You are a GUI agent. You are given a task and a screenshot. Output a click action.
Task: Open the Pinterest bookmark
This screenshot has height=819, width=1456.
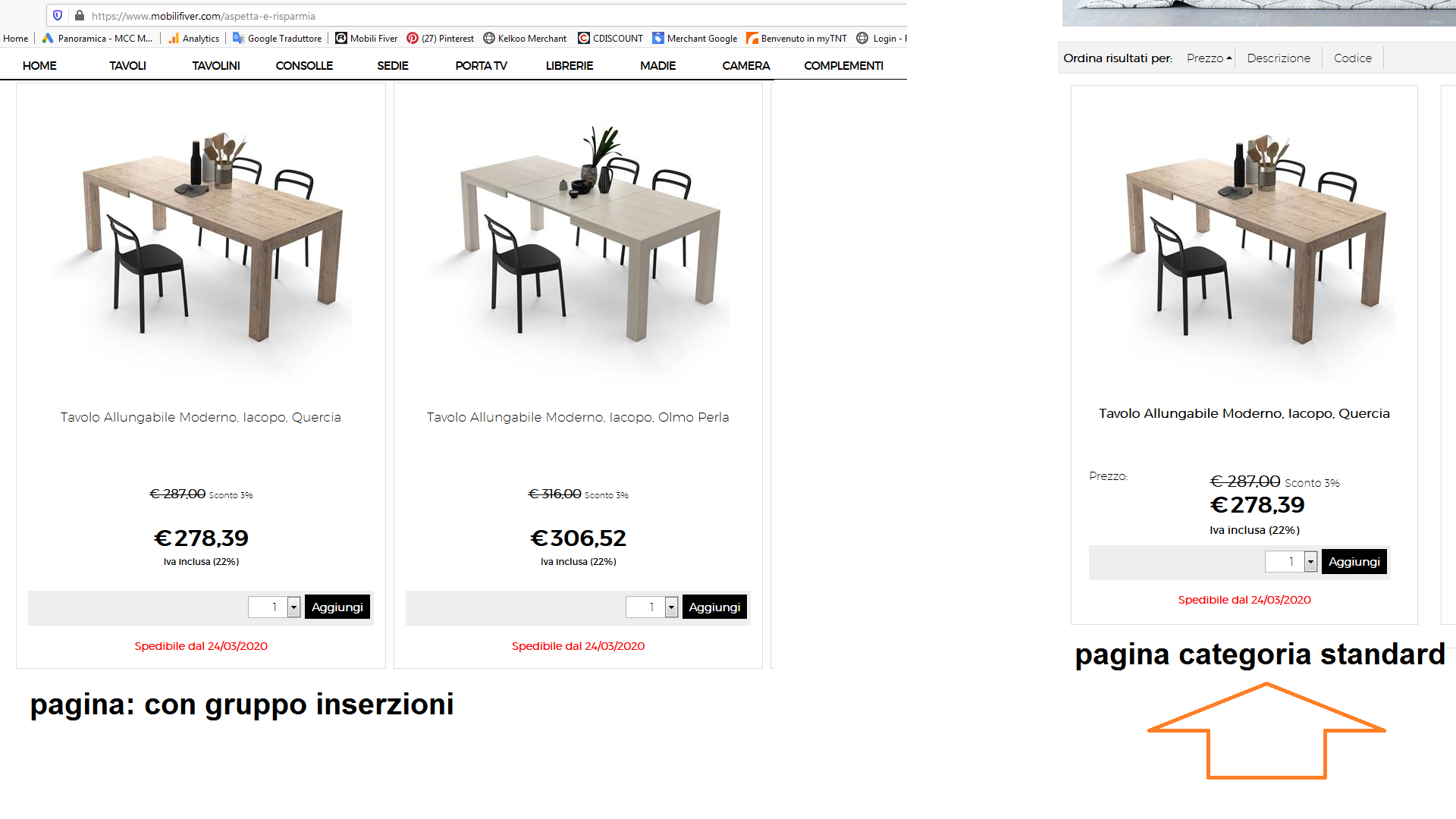440,39
